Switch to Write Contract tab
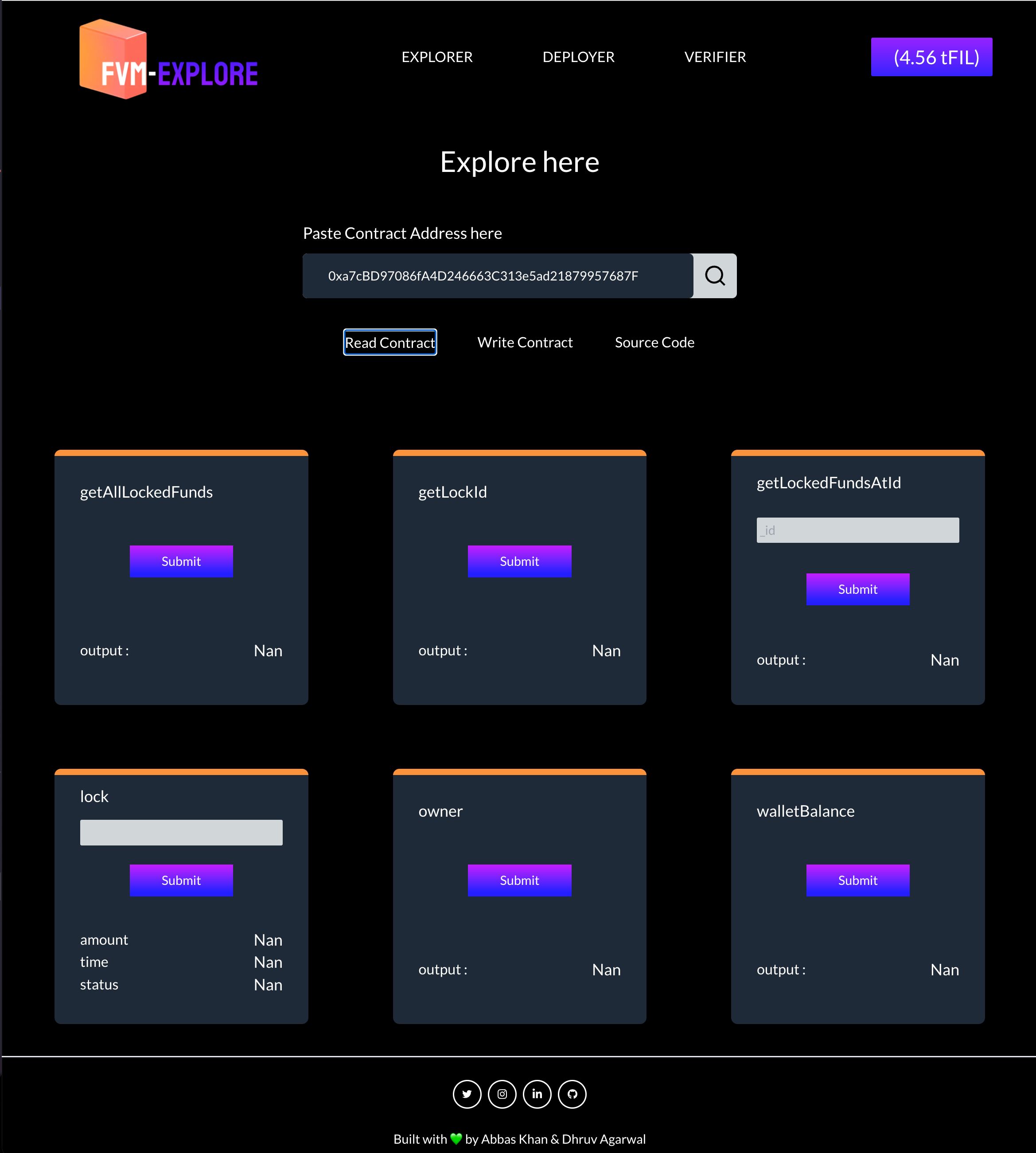The image size is (1036, 1153). pyautogui.click(x=525, y=341)
